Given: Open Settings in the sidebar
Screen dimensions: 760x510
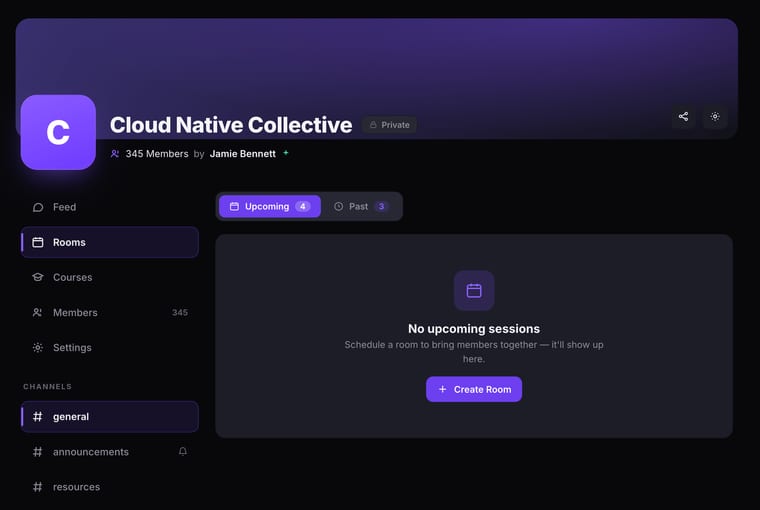Looking at the screenshot, I should tap(110, 348).
